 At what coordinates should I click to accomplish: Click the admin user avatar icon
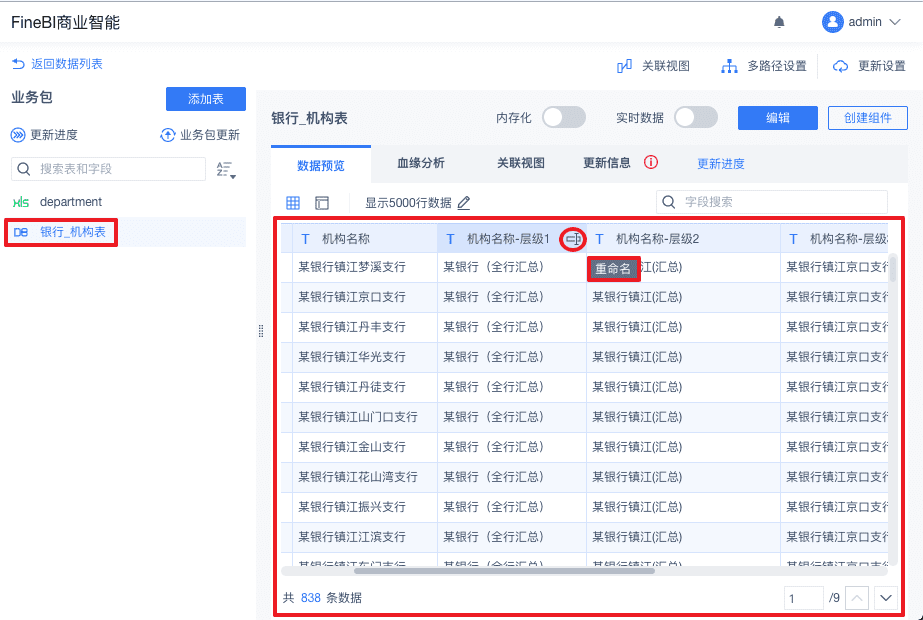point(832,22)
